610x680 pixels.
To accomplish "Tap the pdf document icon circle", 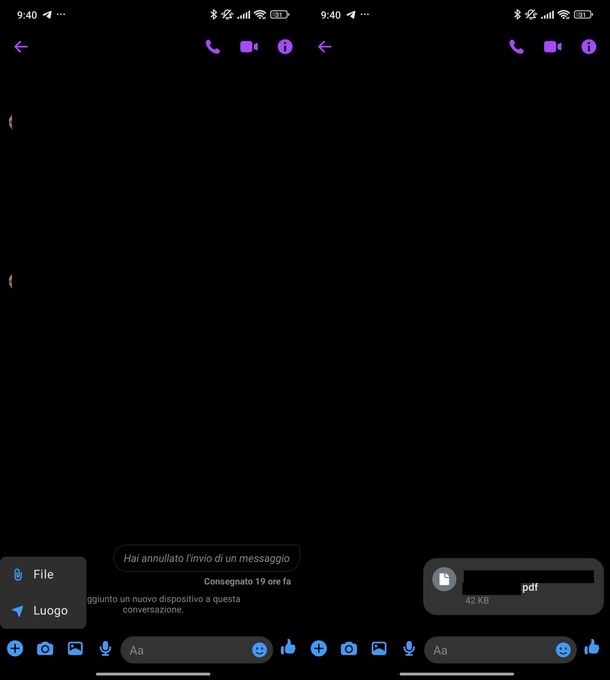I will (x=444, y=579).
